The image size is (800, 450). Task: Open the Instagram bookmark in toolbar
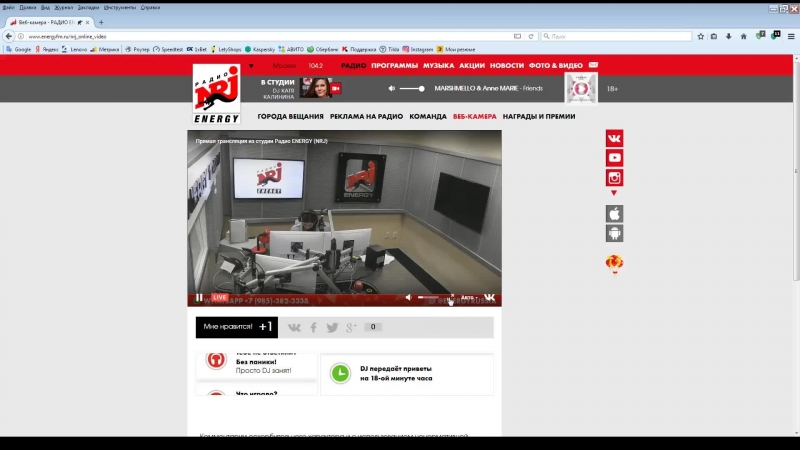click(418, 49)
